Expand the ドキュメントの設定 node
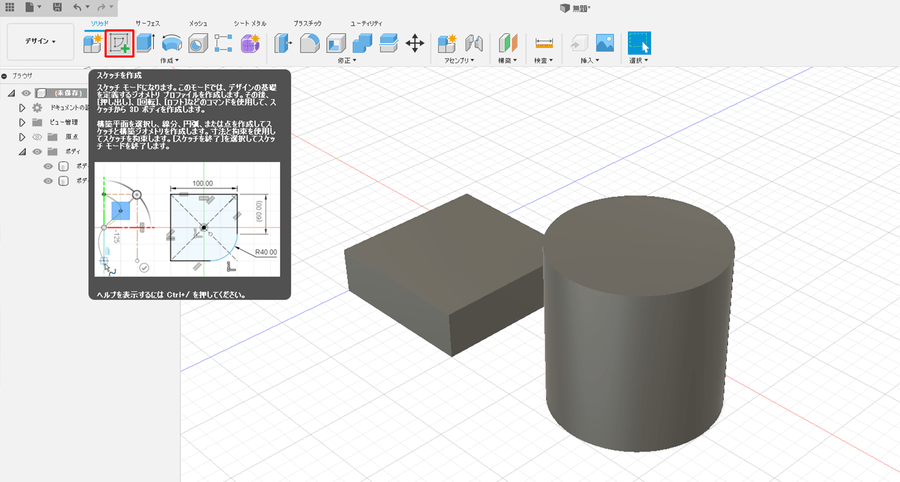 click(x=22, y=107)
